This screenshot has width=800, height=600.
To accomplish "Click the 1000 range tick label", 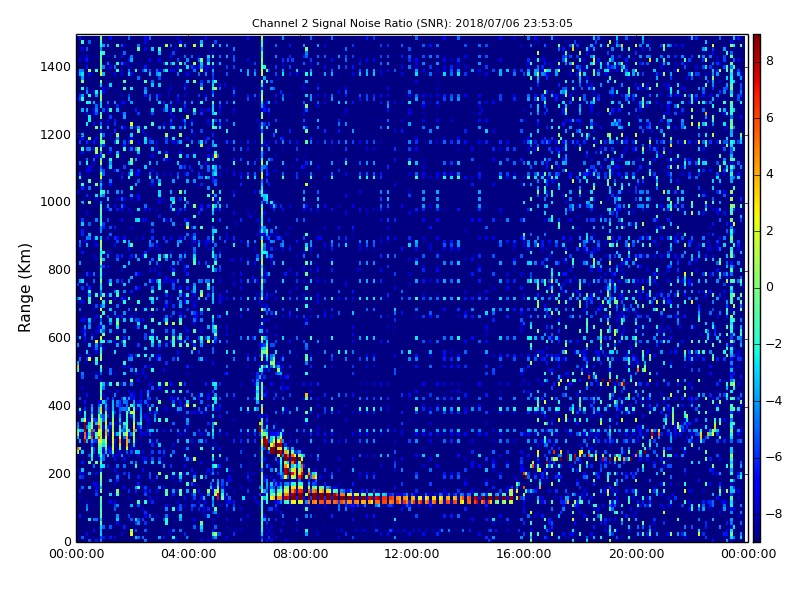I will tap(56, 202).
